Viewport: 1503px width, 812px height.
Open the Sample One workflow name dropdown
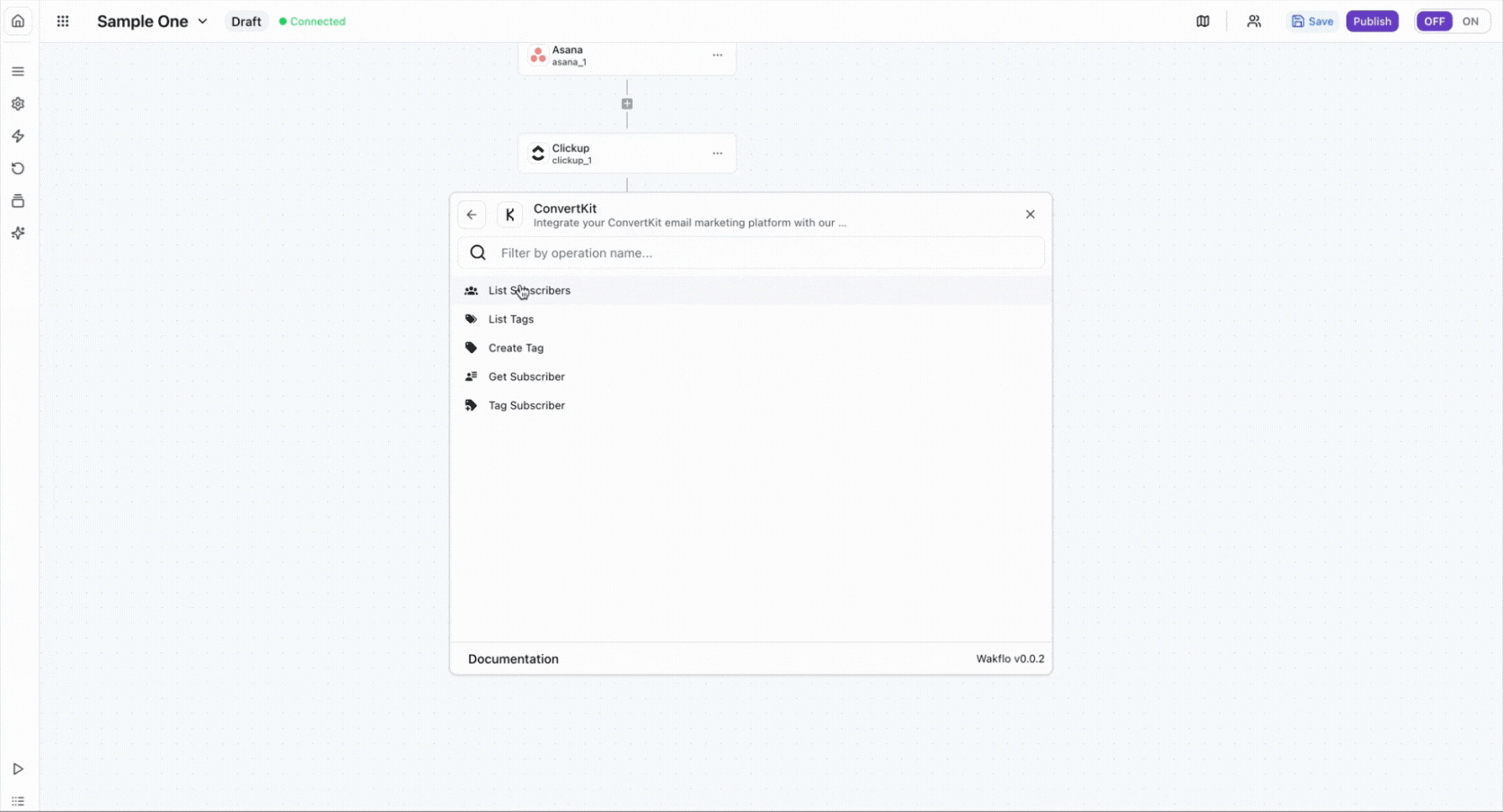click(203, 21)
